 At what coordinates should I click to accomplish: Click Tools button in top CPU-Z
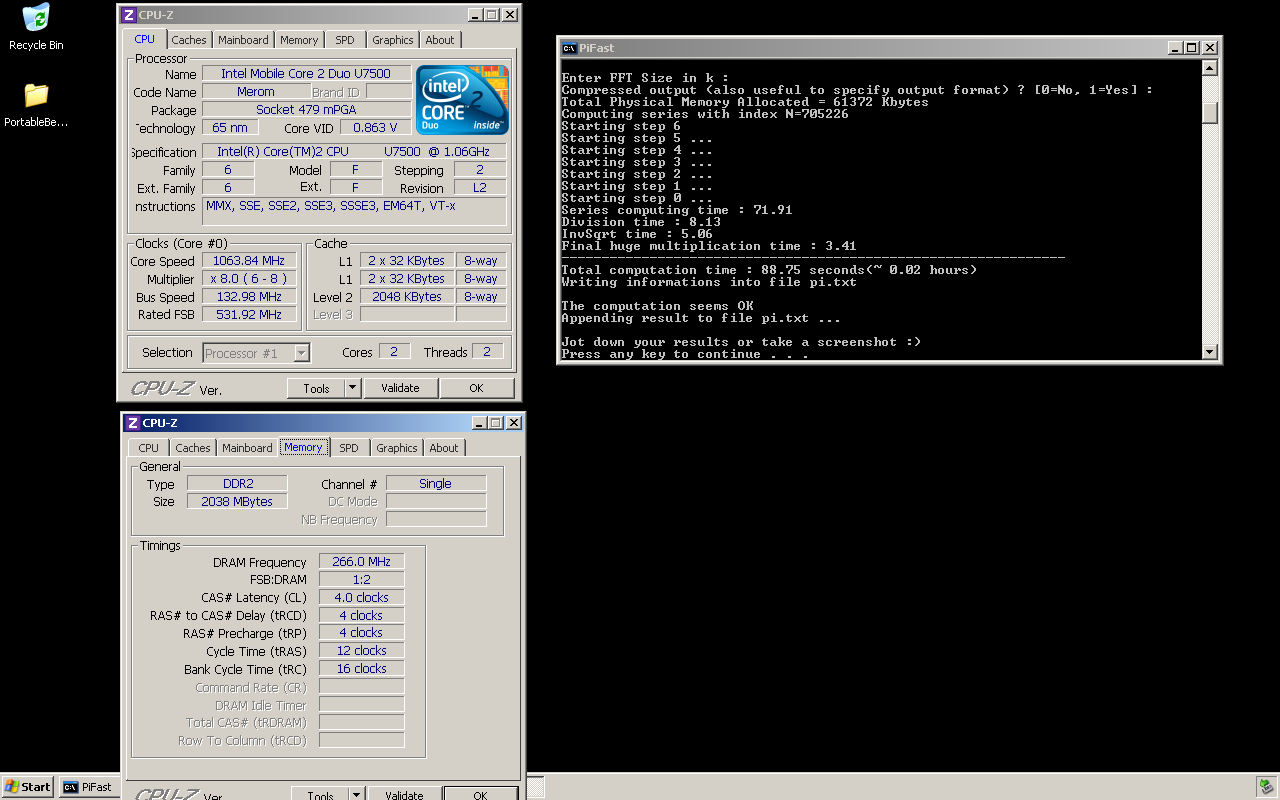click(316, 388)
